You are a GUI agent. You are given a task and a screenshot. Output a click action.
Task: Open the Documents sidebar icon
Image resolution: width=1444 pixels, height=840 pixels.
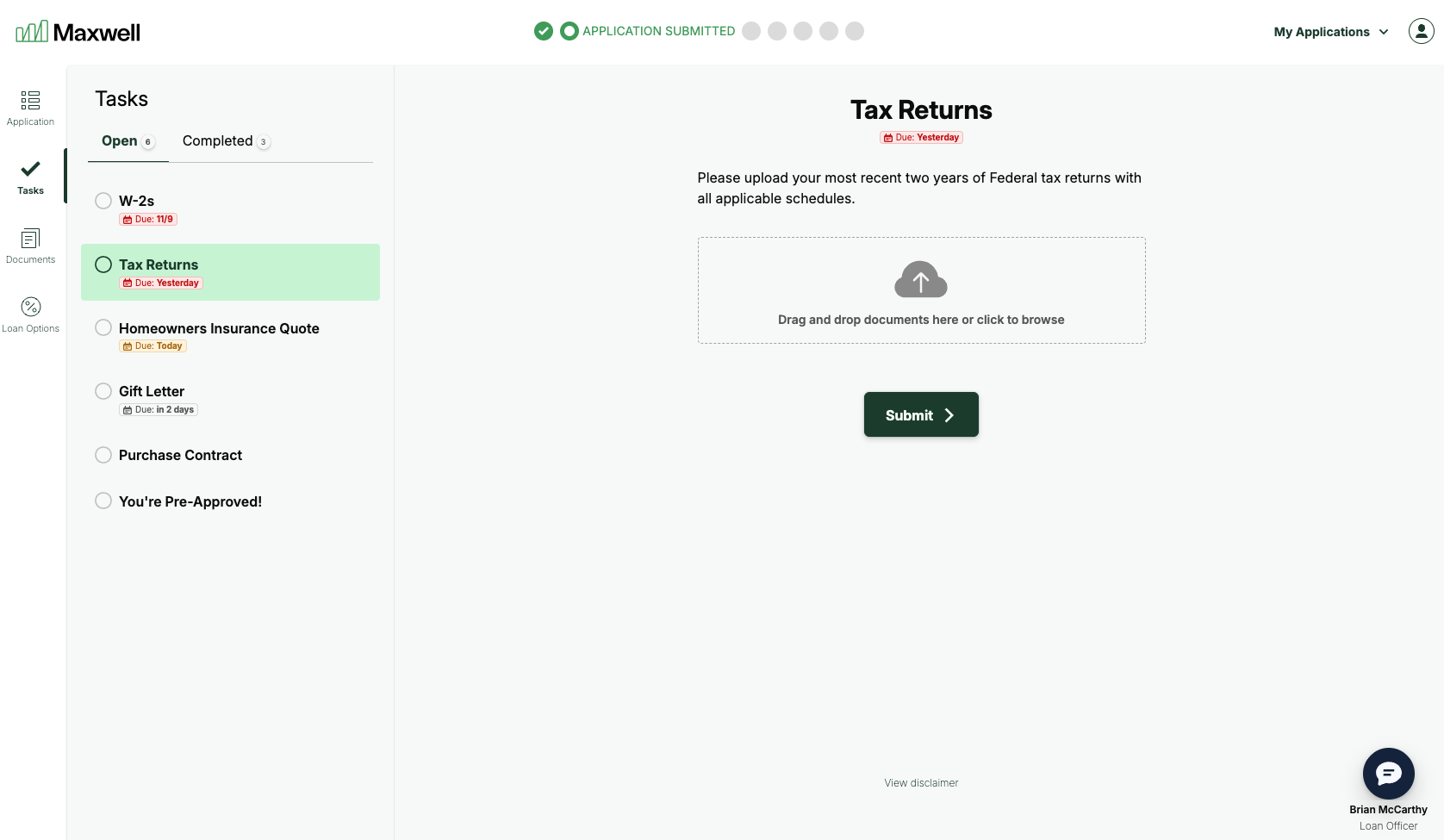pyautogui.click(x=30, y=239)
